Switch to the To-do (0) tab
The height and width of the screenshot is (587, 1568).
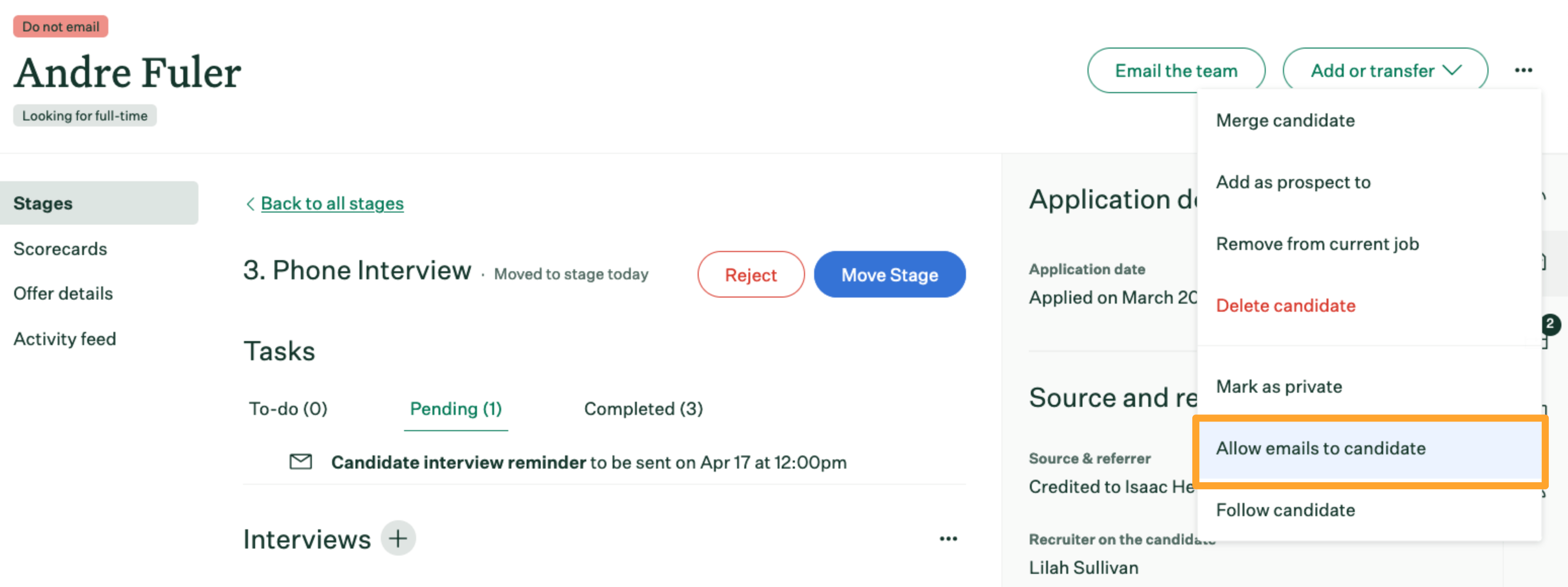pyautogui.click(x=288, y=409)
